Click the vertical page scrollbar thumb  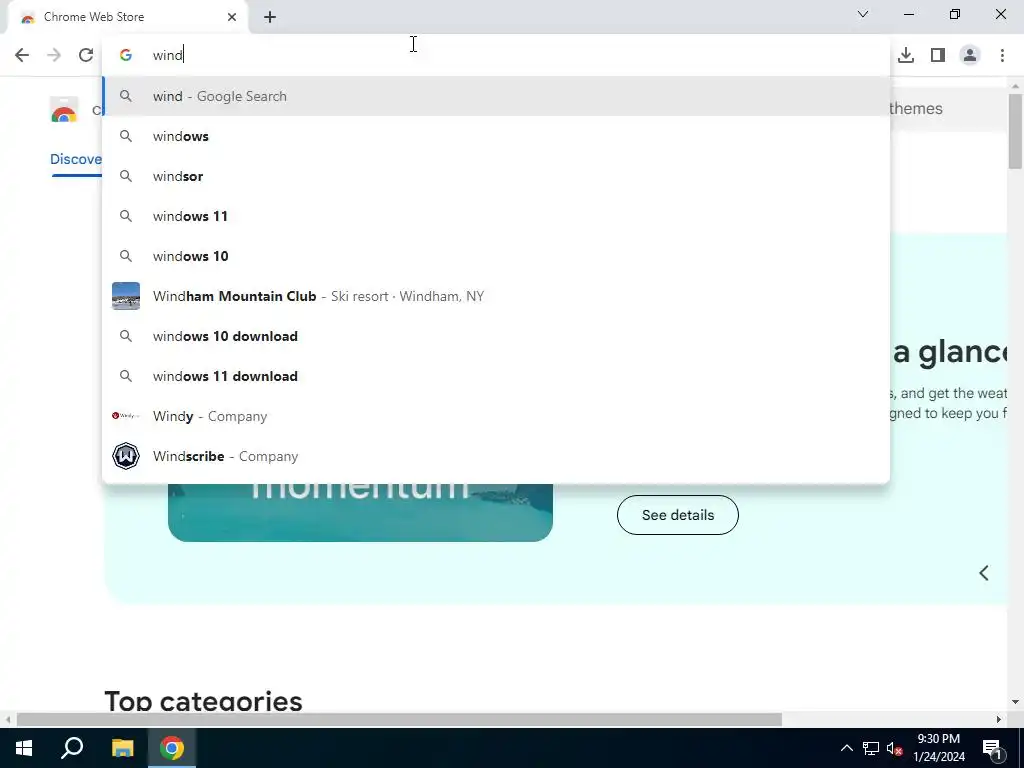[1015, 131]
